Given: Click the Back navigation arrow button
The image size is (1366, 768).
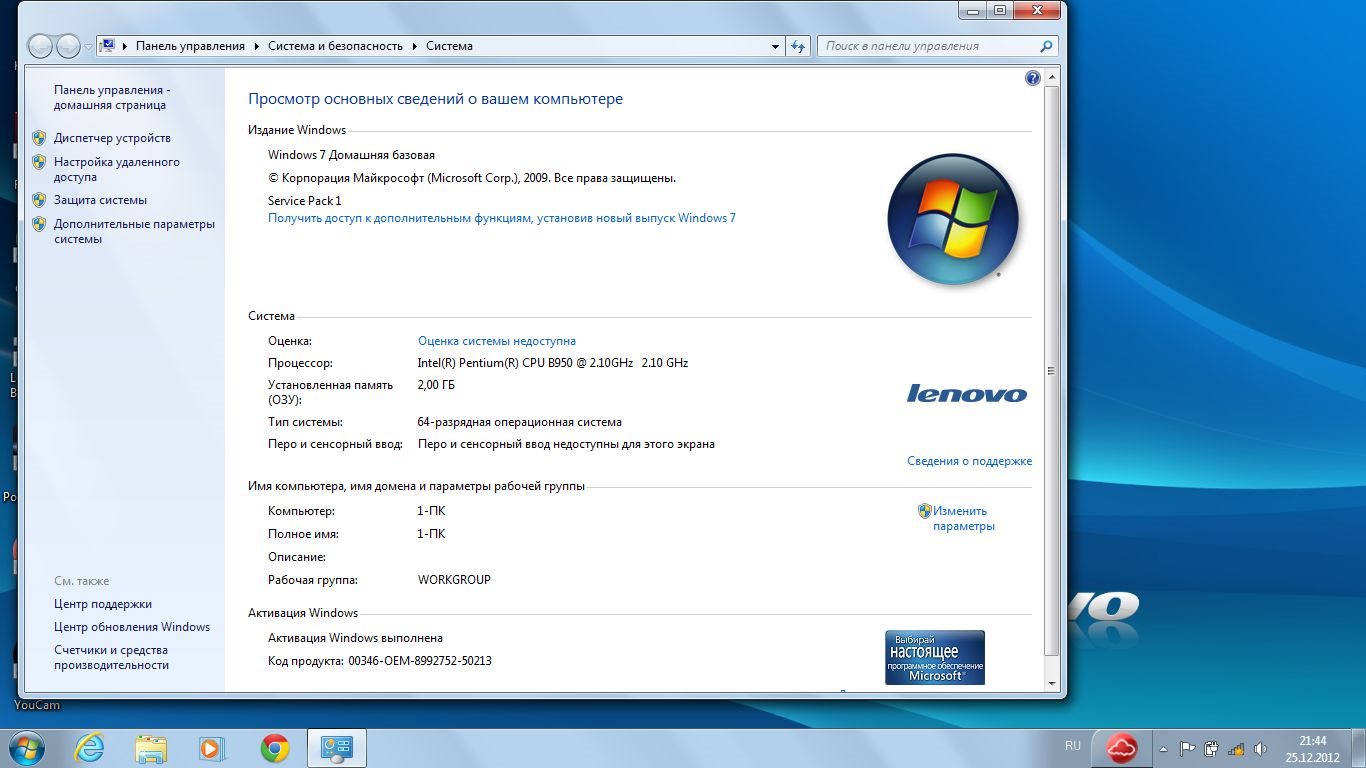Looking at the screenshot, I should [x=40, y=46].
